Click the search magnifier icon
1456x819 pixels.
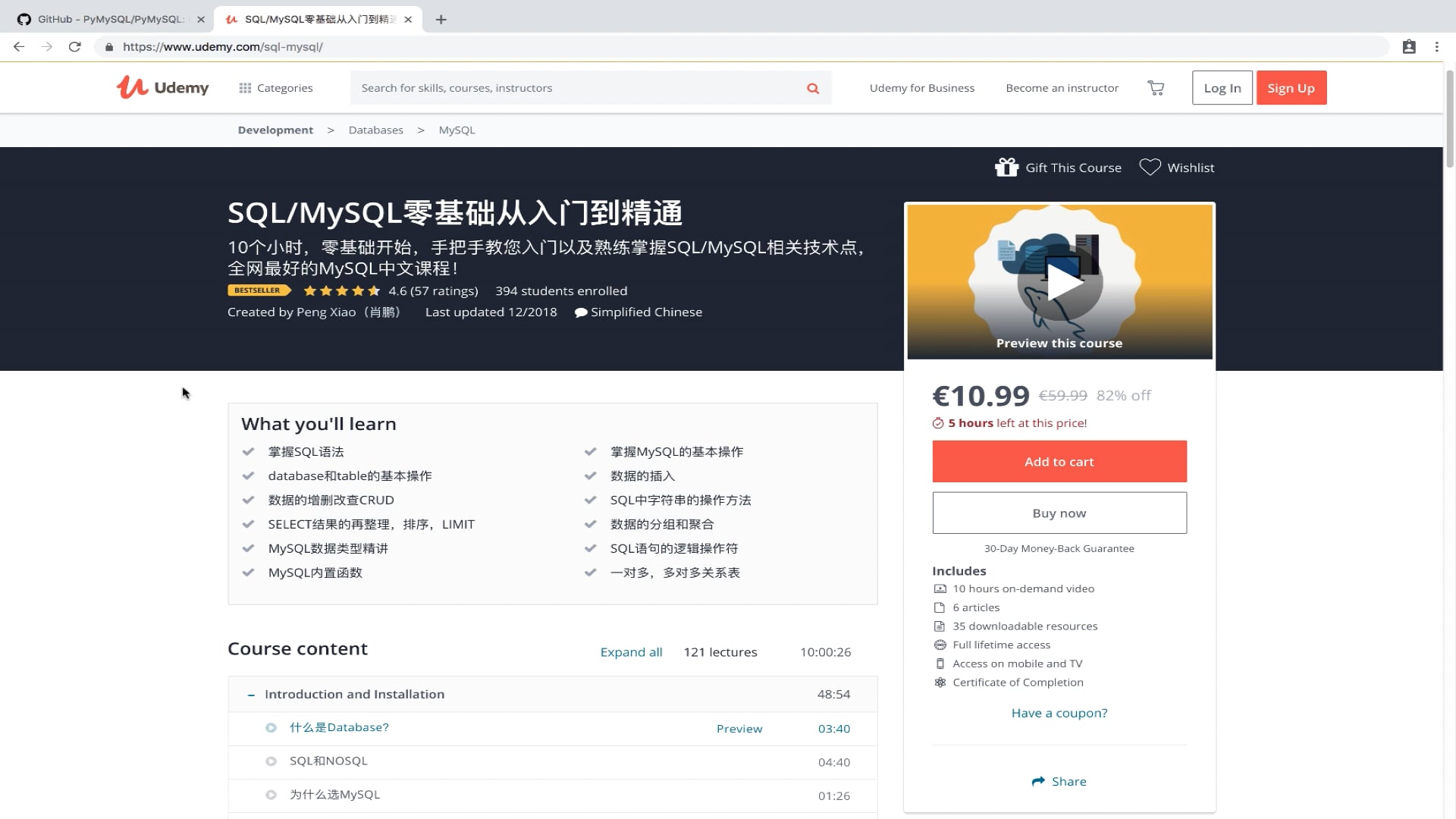pos(811,87)
